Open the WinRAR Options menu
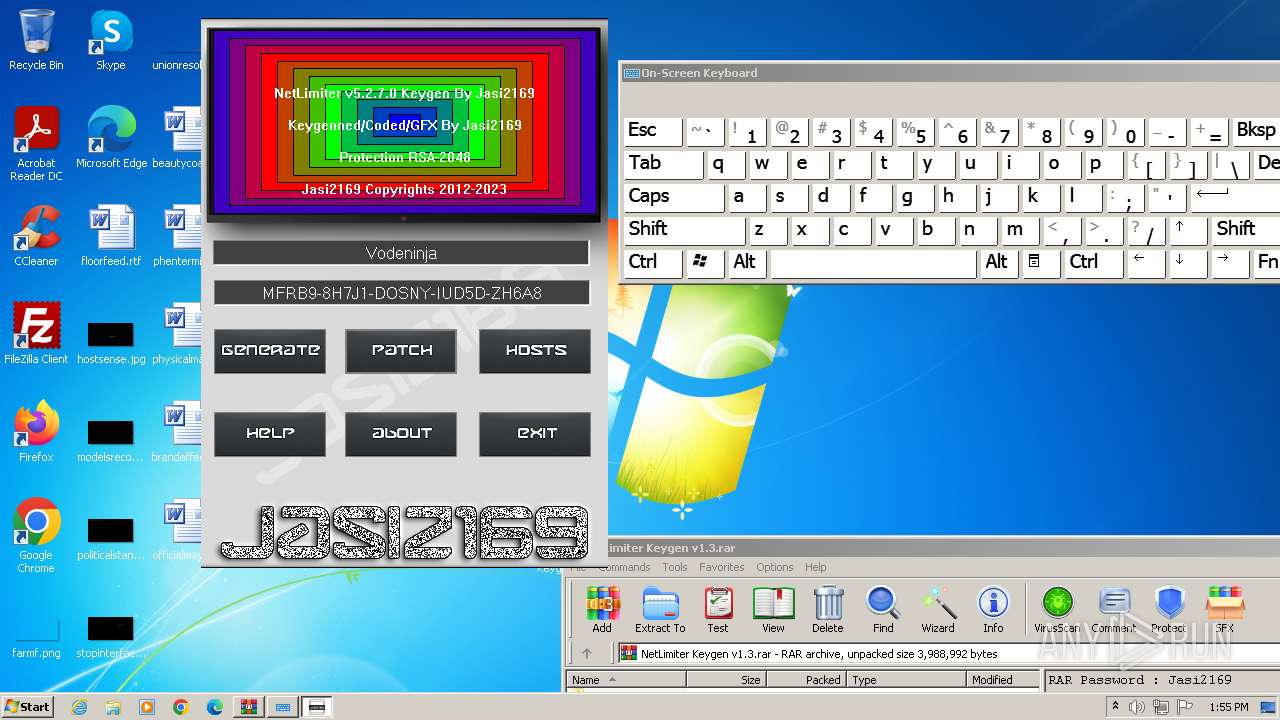 (x=775, y=567)
